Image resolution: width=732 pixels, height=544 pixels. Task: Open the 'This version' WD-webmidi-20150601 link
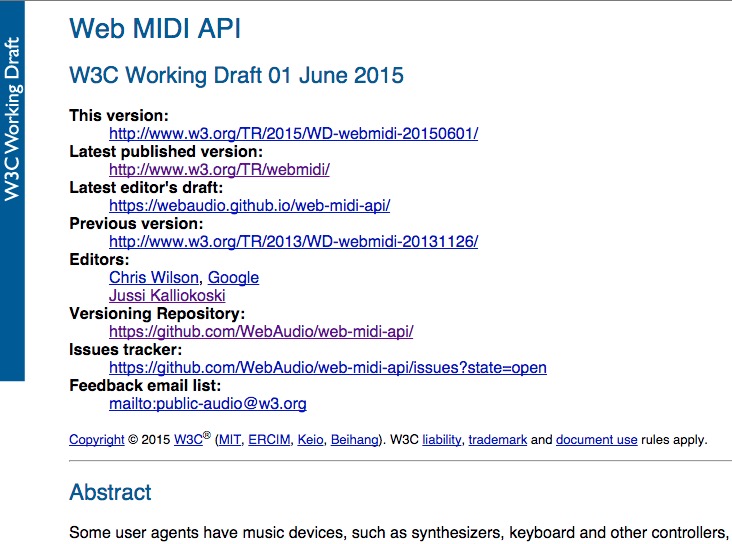(x=294, y=134)
